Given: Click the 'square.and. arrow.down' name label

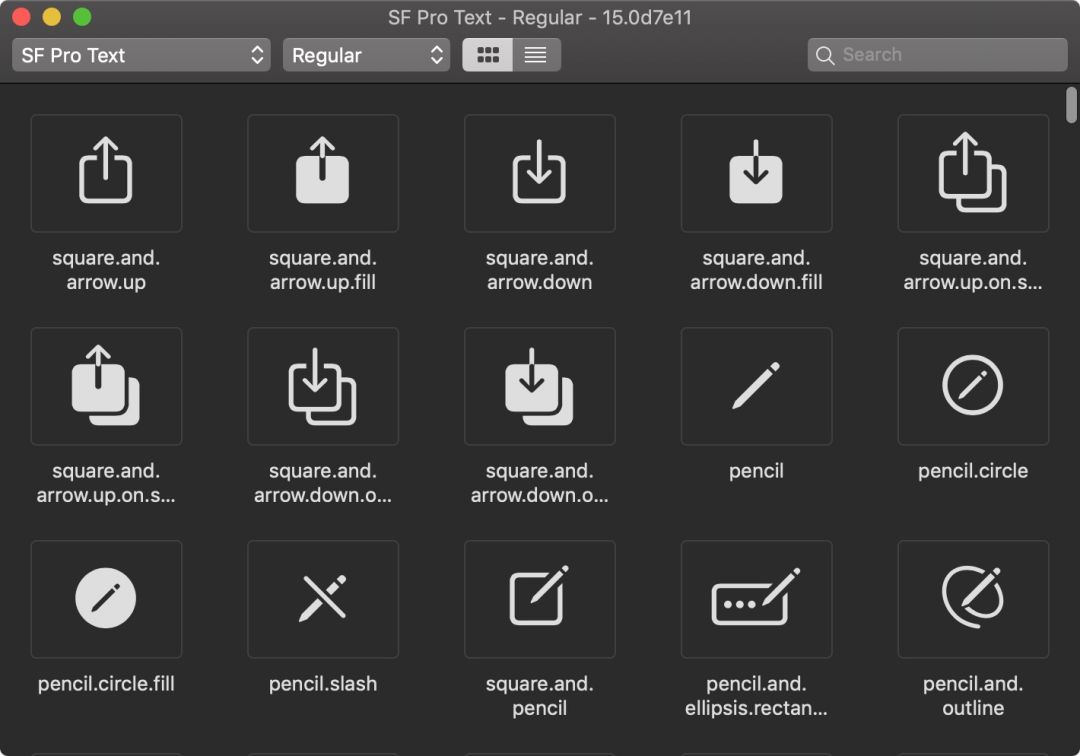Looking at the screenshot, I should (539, 270).
